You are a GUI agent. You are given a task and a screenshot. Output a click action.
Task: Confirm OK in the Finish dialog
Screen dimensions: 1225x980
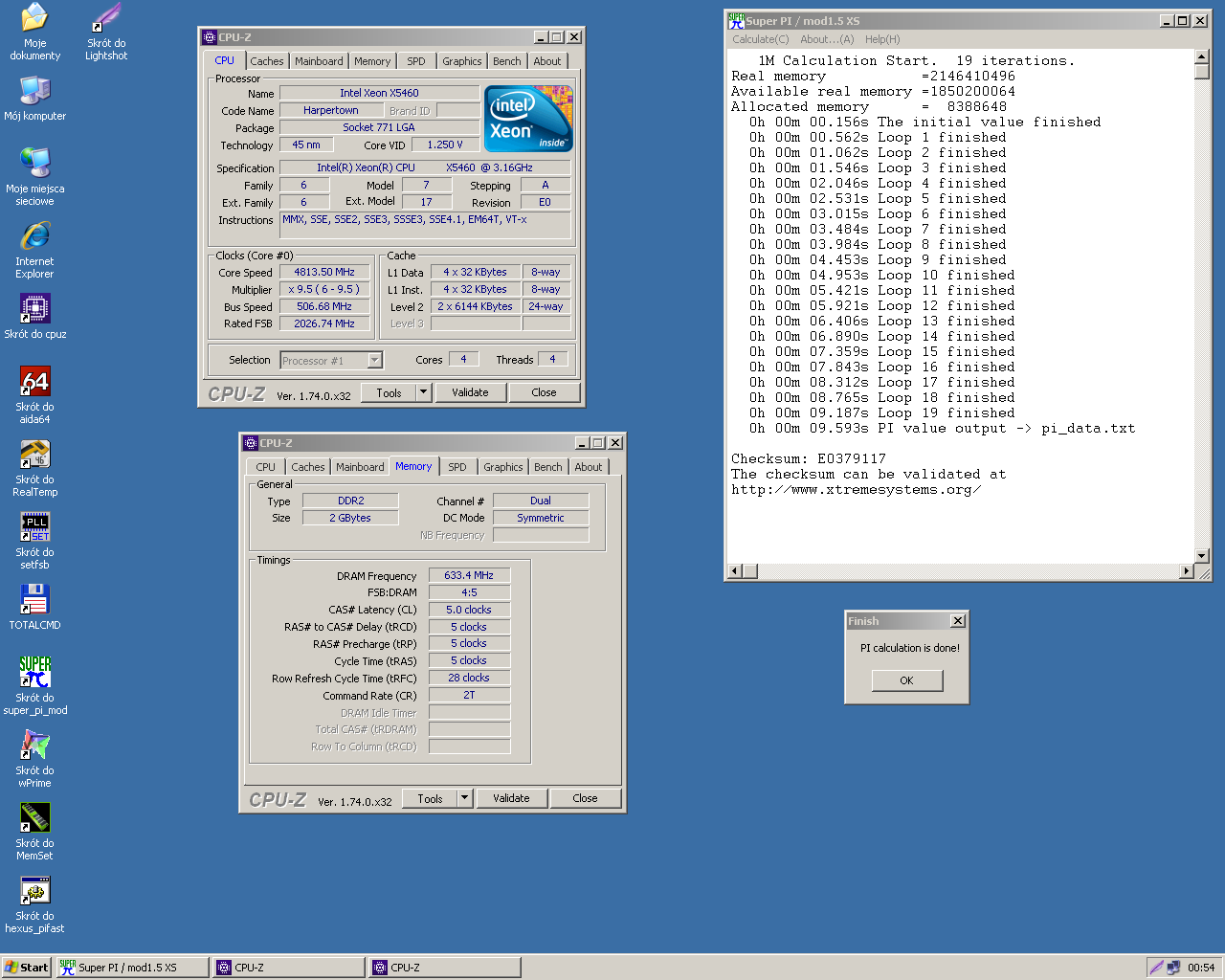(906, 680)
